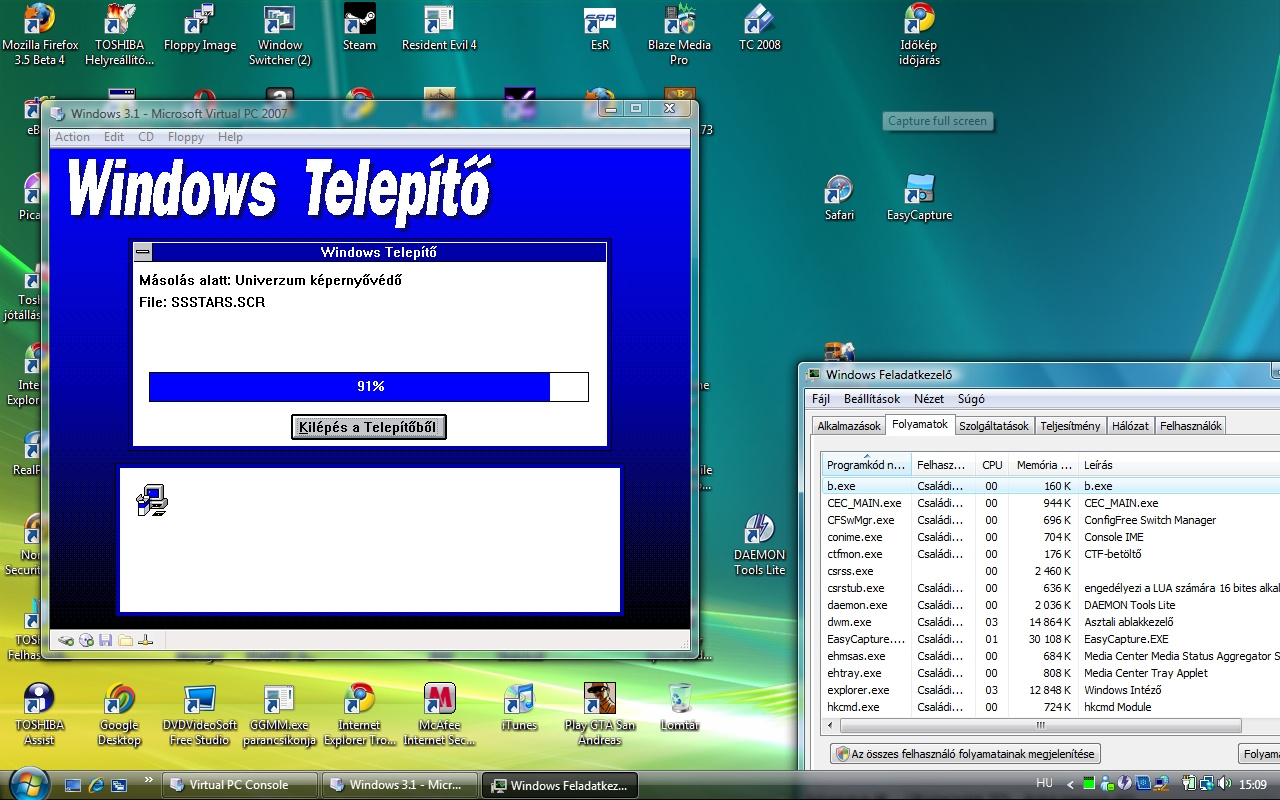This screenshot has width=1280, height=800.
Task: Select the McAfee Internet Security desktop icon
Action: coord(440,715)
